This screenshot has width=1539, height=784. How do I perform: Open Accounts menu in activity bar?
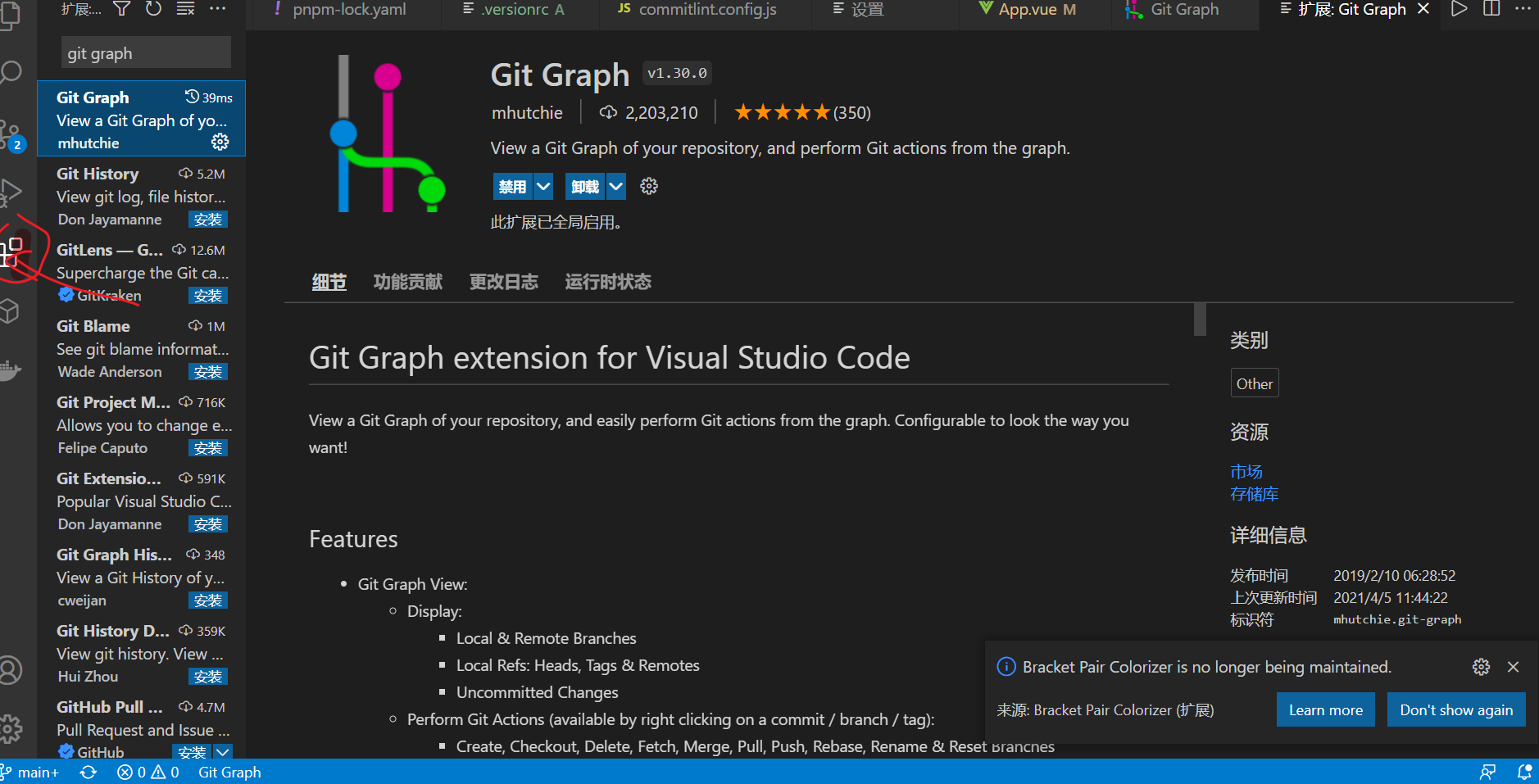[x=11, y=670]
